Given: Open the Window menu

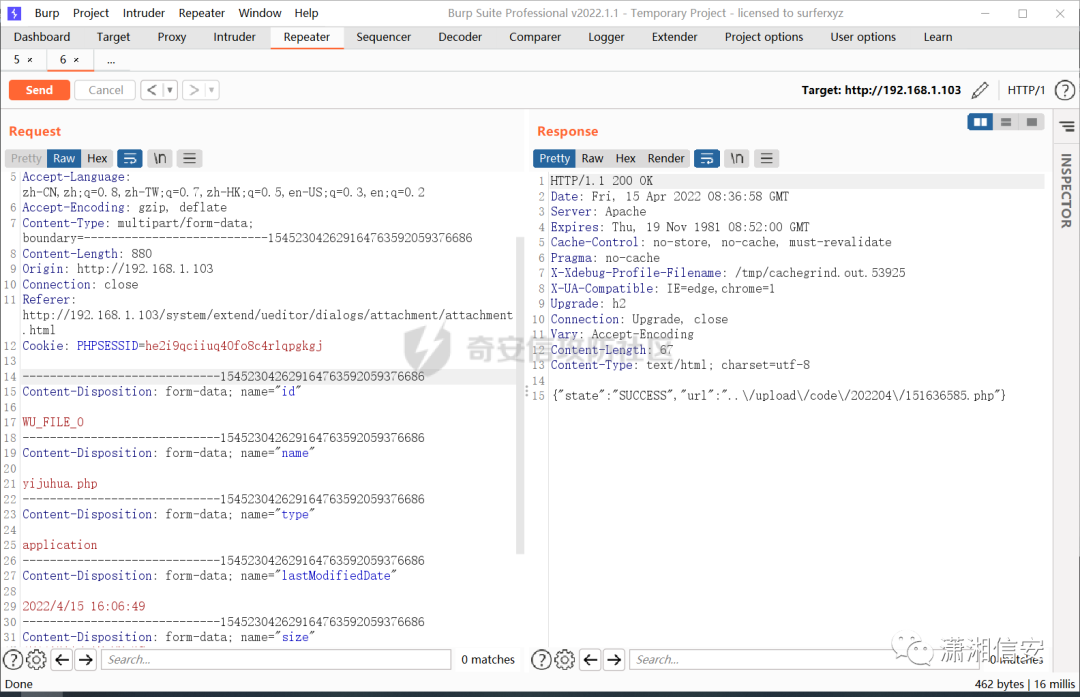Looking at the screenshot, I should pos(260,13).
